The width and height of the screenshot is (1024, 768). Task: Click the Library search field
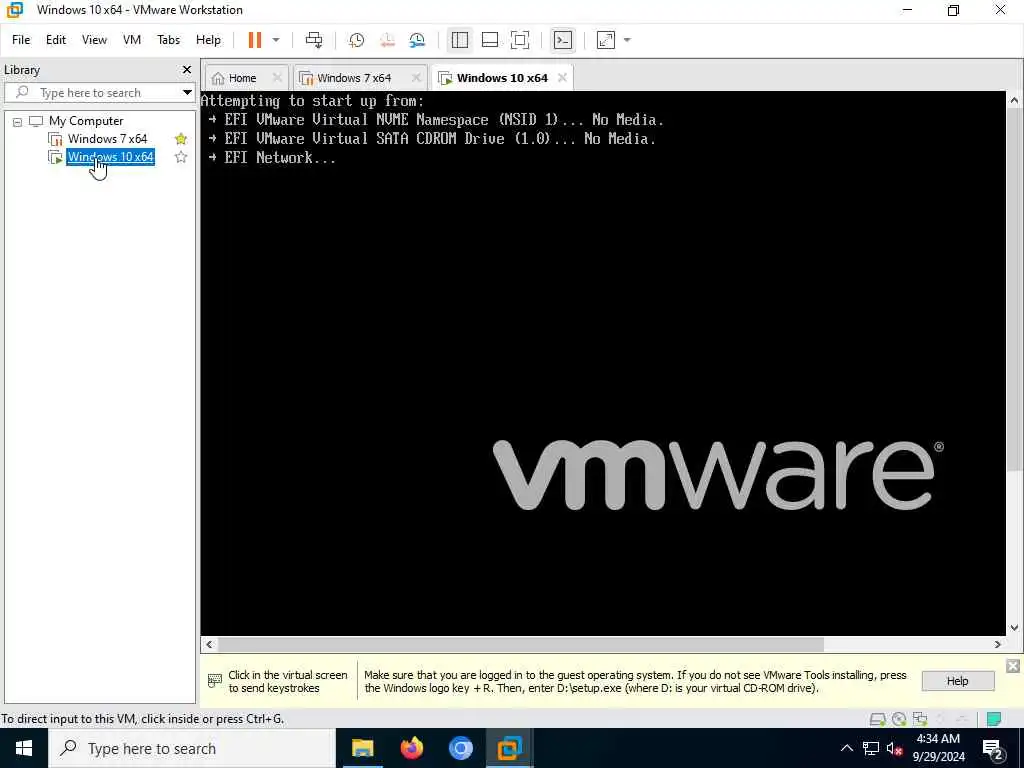point(91,93)
